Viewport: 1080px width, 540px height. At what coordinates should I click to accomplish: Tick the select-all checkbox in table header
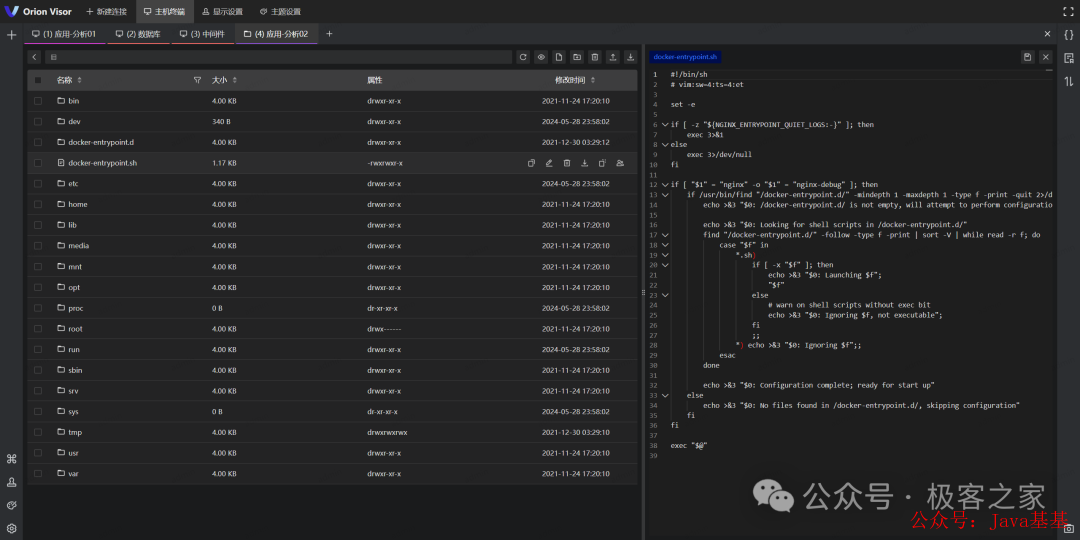38,81
